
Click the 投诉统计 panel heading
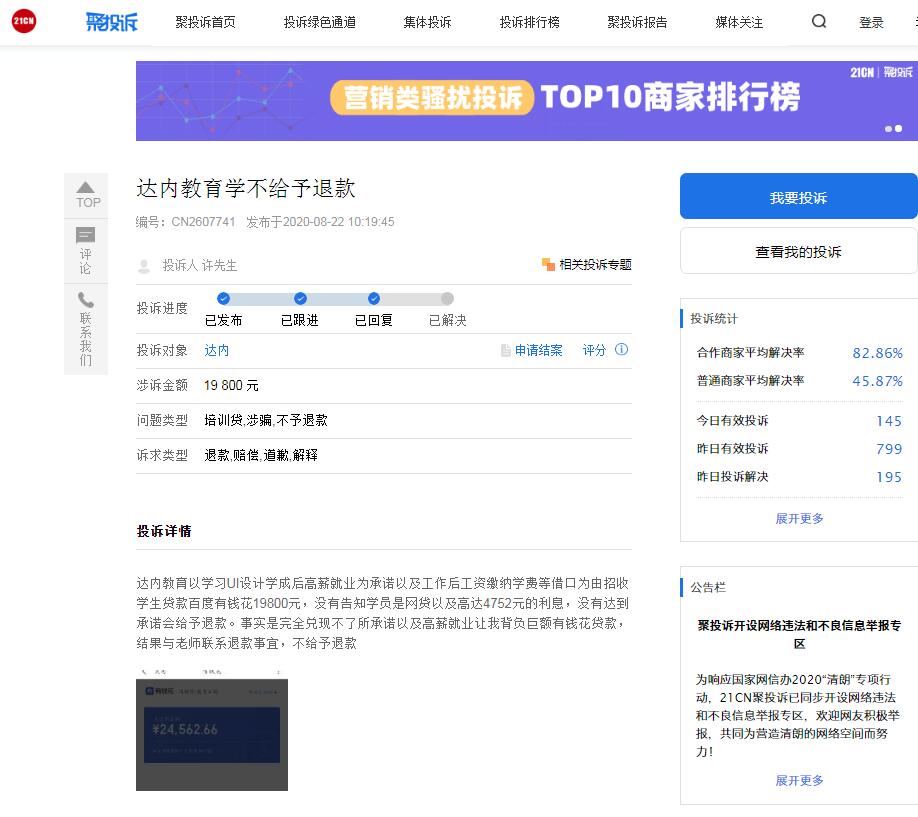[x=714, y=319]
